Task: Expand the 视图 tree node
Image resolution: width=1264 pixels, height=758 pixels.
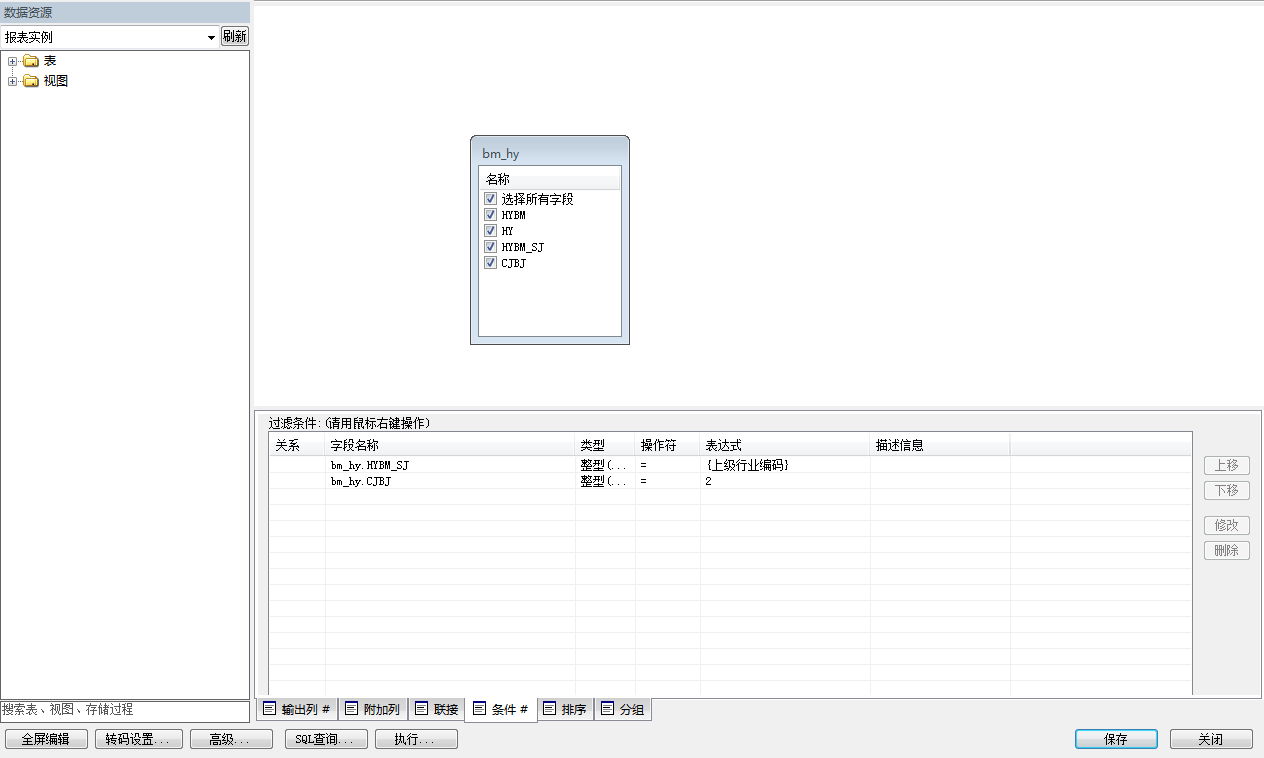Action: click(x=13, y=81)
